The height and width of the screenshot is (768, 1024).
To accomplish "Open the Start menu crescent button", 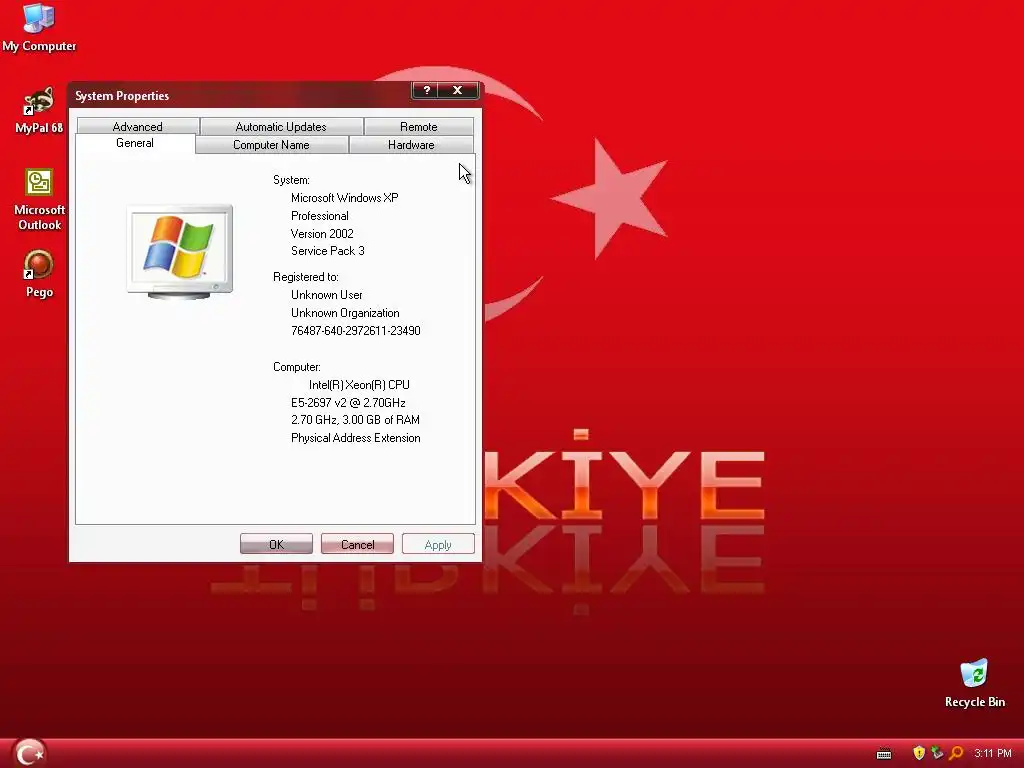I will pos(29,753).
